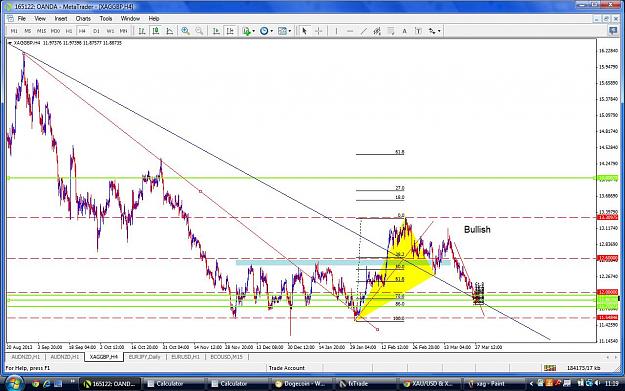Select the vertical line drawing tool
The height and width of the screenshot is (391, 625).
tap(336, 31)
